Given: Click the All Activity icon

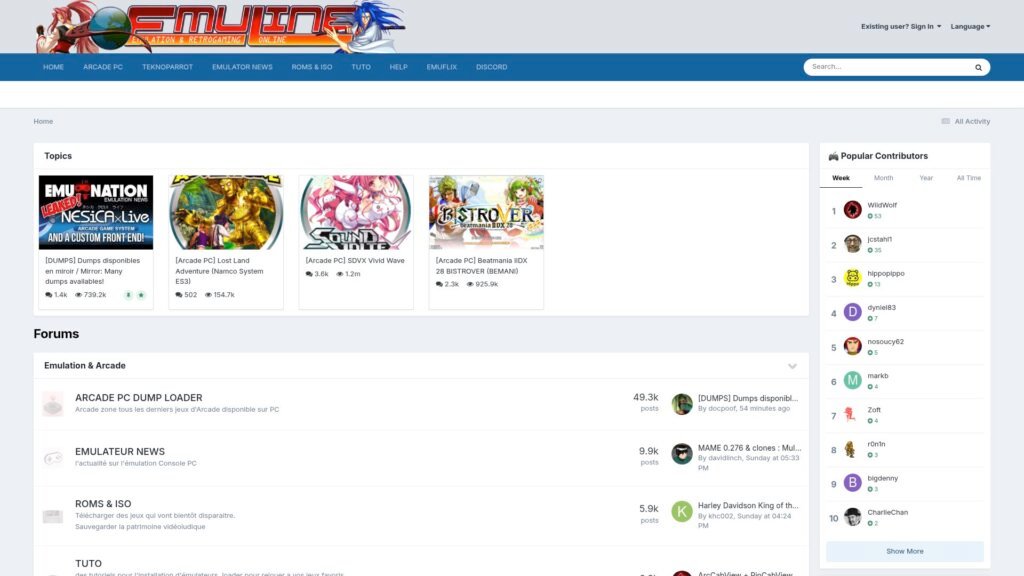Looking at the screenshot, I should tap(945, 121).
